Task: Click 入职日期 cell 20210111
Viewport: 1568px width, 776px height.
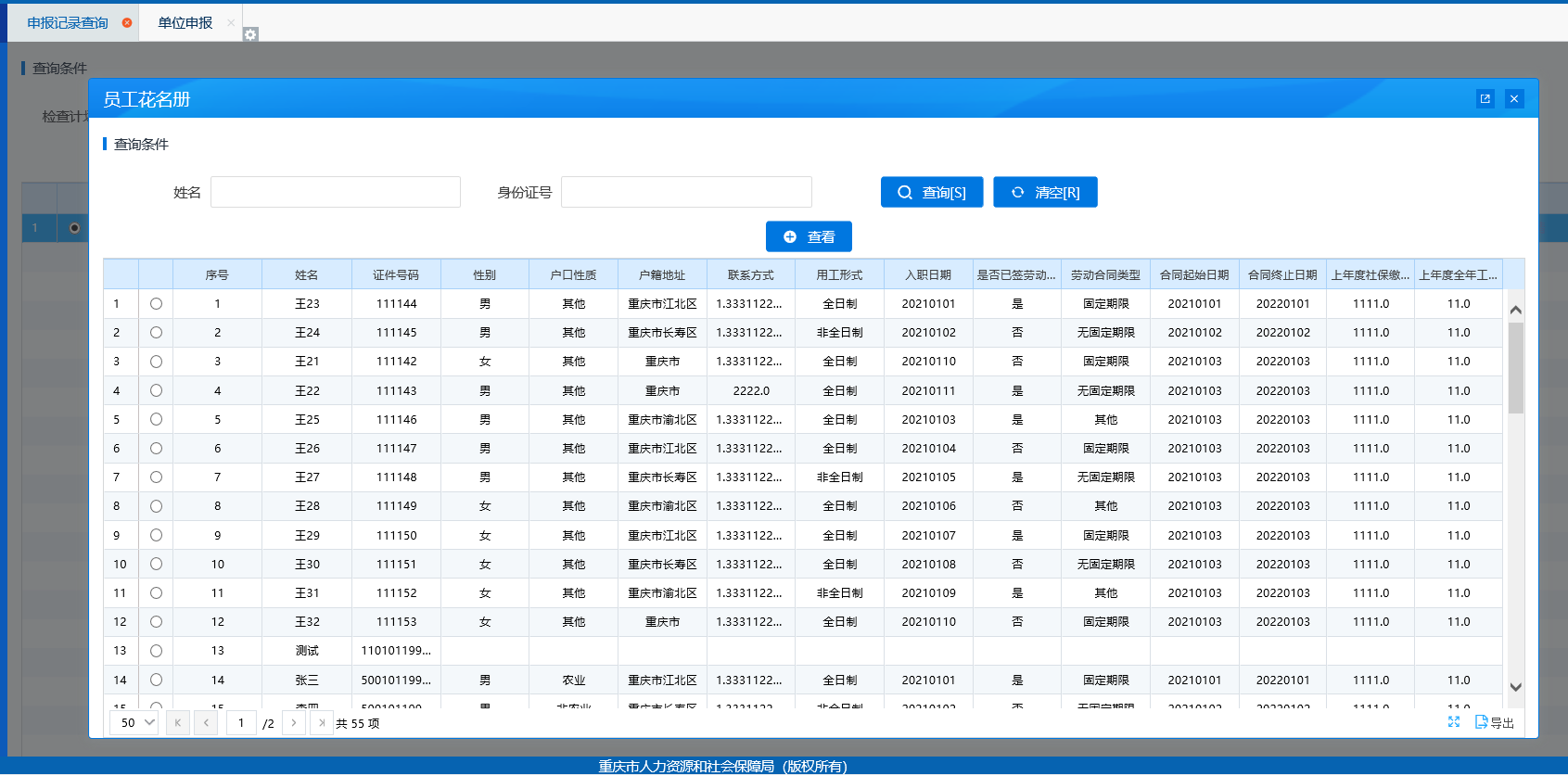Action: pos(928,390)
